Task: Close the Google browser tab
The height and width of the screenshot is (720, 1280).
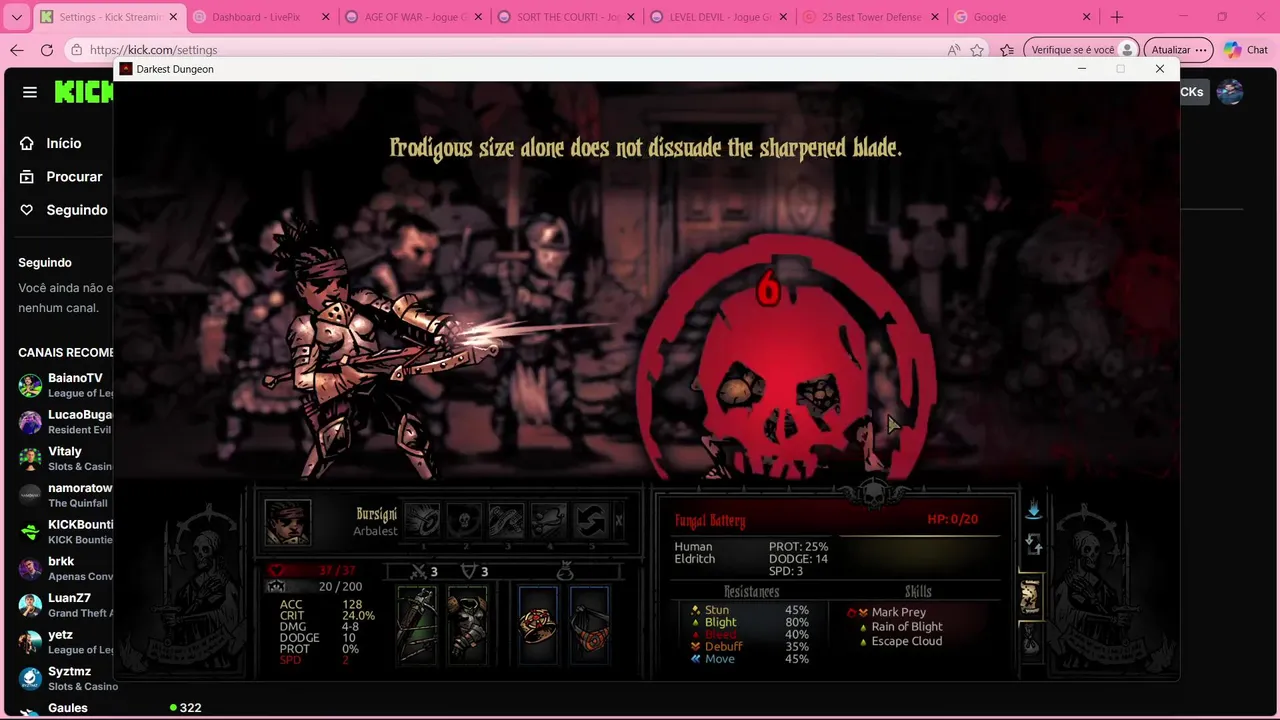Action: (x=1087, y=17)
